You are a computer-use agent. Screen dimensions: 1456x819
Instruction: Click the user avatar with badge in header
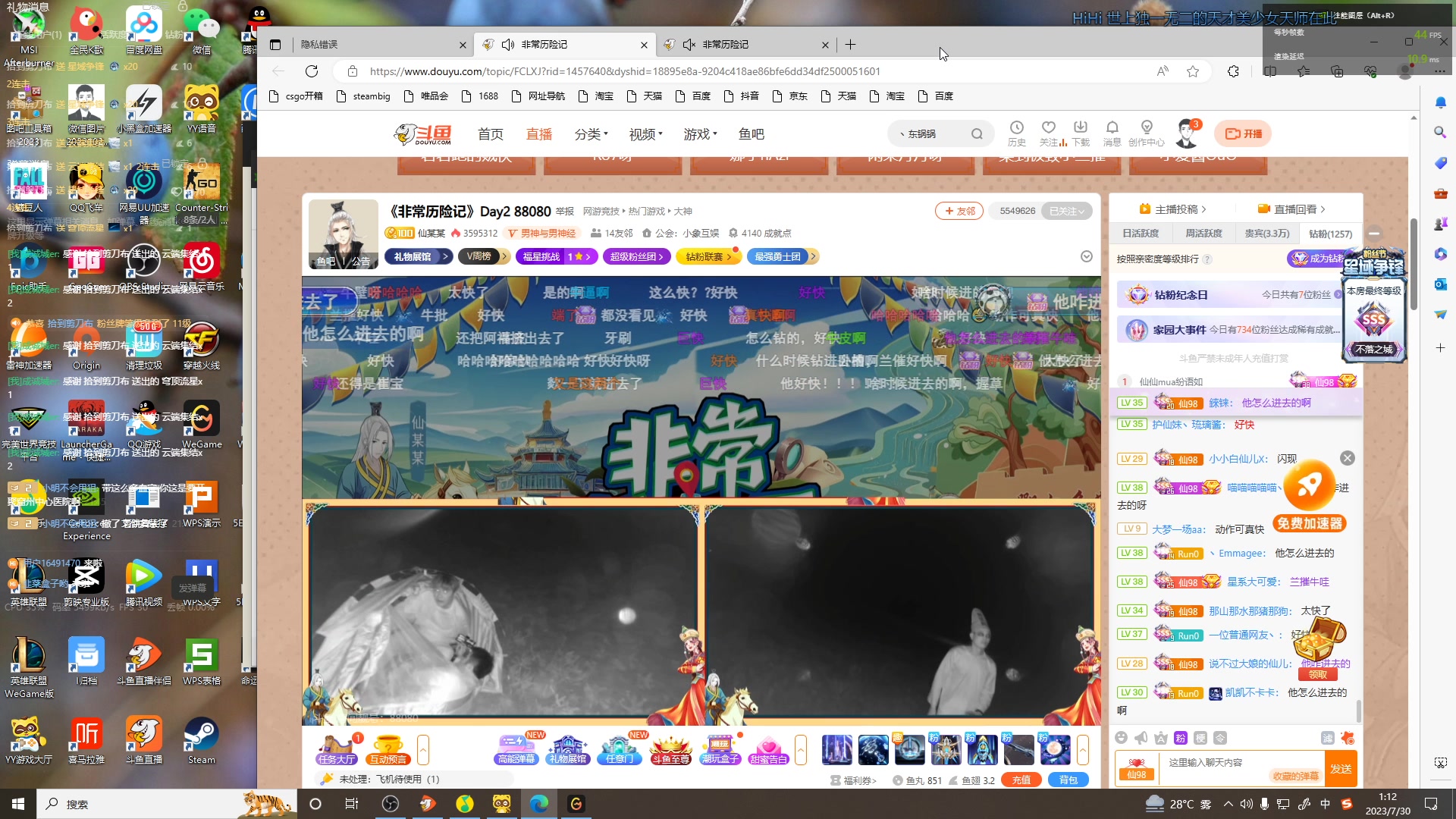1187,133
